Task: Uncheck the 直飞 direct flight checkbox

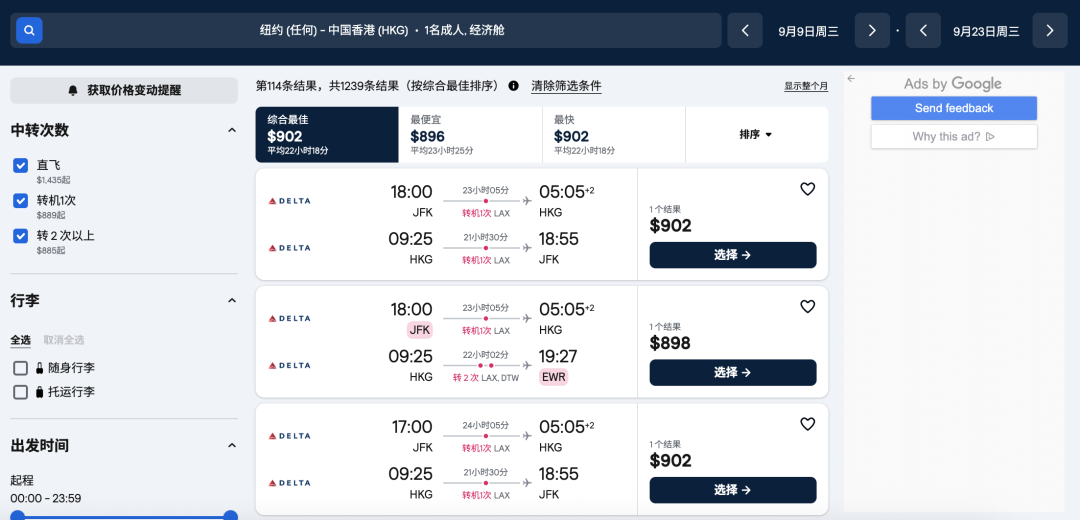Action: tap(20, 165)
